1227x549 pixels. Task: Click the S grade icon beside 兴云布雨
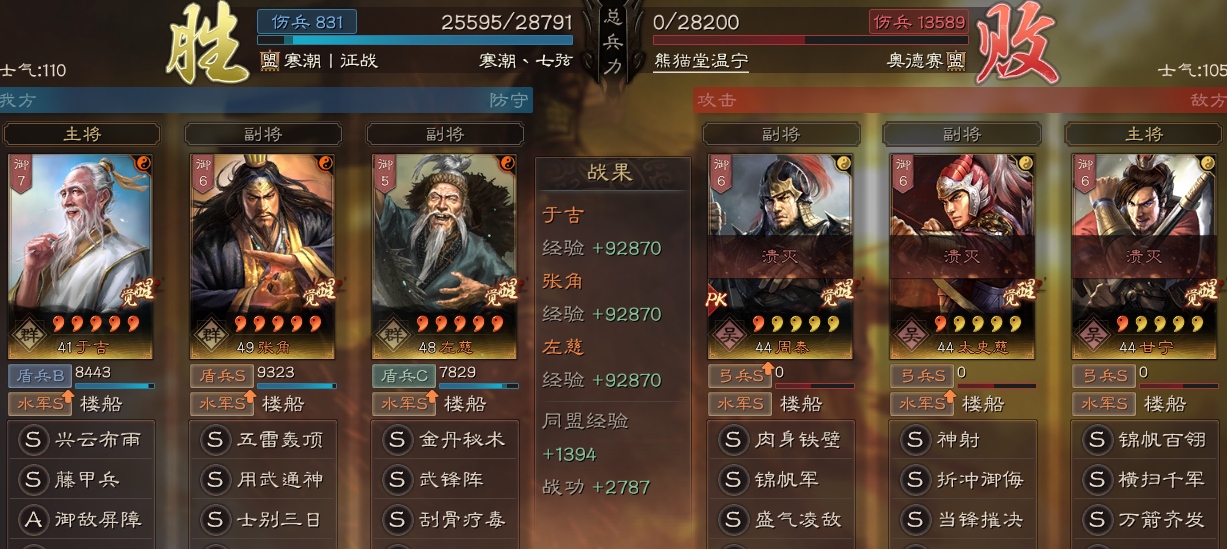(33, 439)
